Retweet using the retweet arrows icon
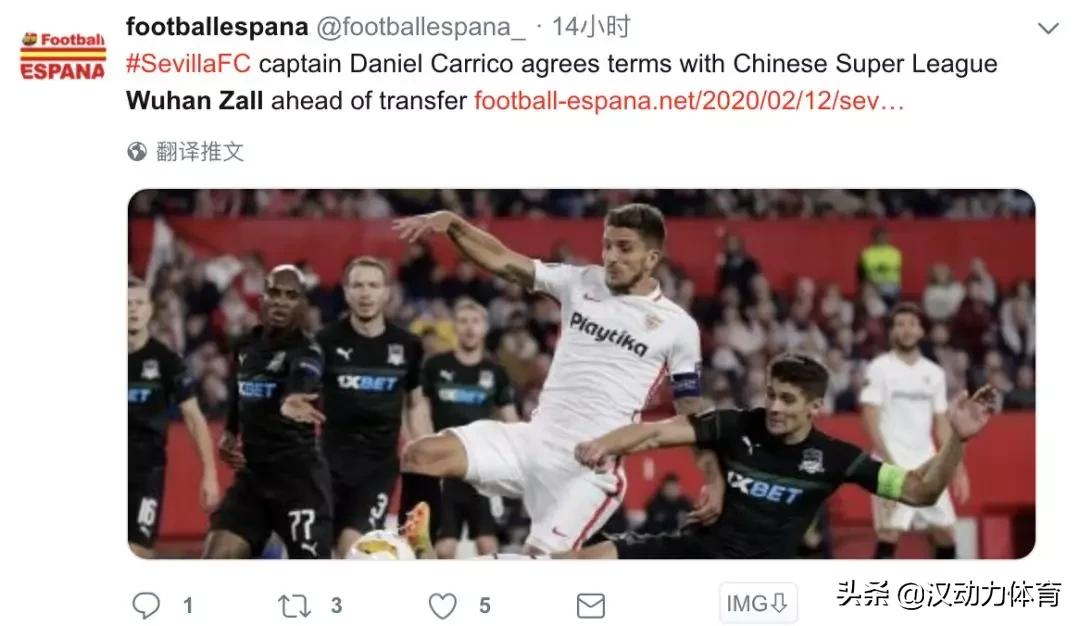Image resolution: width=1080 pixels, height=626 pixels. point(294,606)
